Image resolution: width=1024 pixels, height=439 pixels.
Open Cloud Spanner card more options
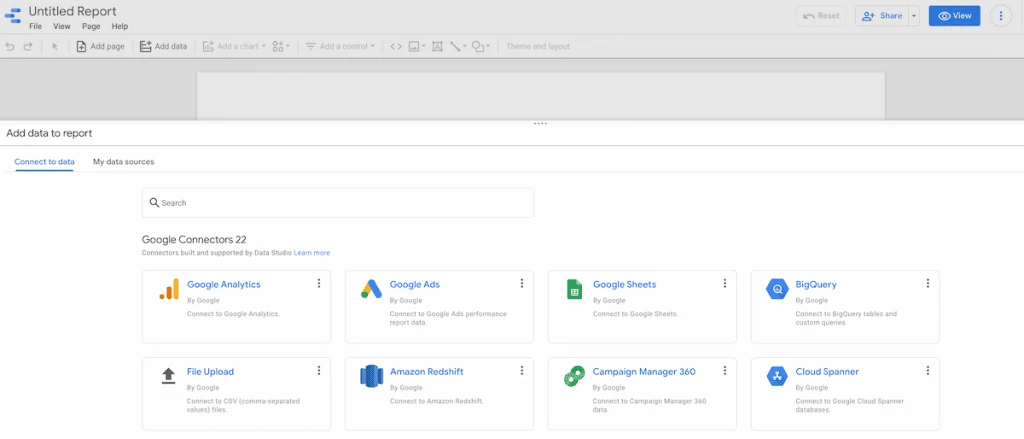(928, 370)
